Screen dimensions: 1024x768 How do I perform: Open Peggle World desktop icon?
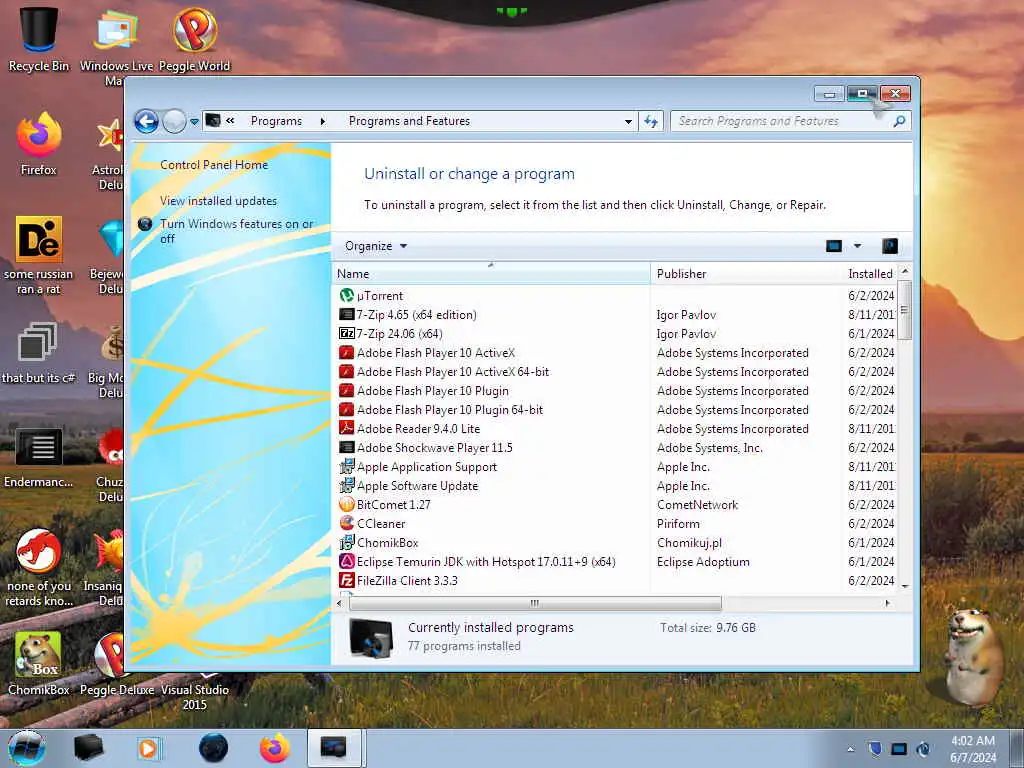pyautogui.click(x=195, y=40)
